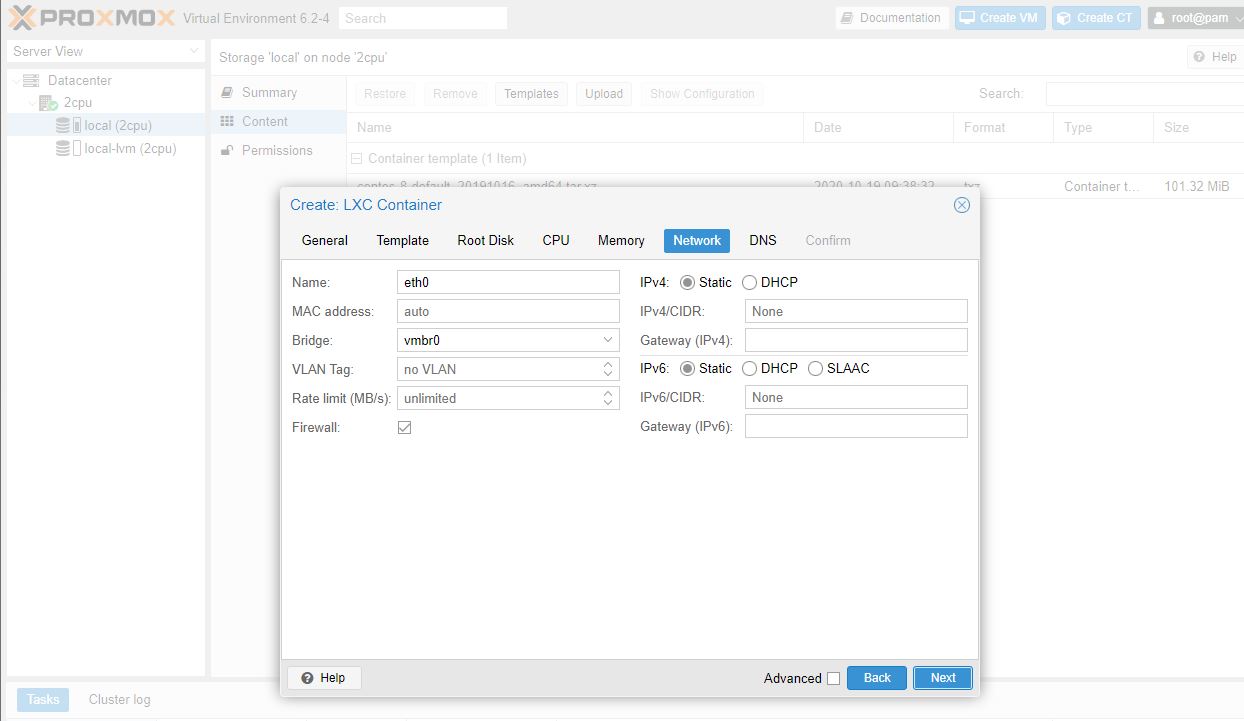Screen dimensions: 1244x721
Task: Click the Datacenter server icon
Action: pos(31,80)
